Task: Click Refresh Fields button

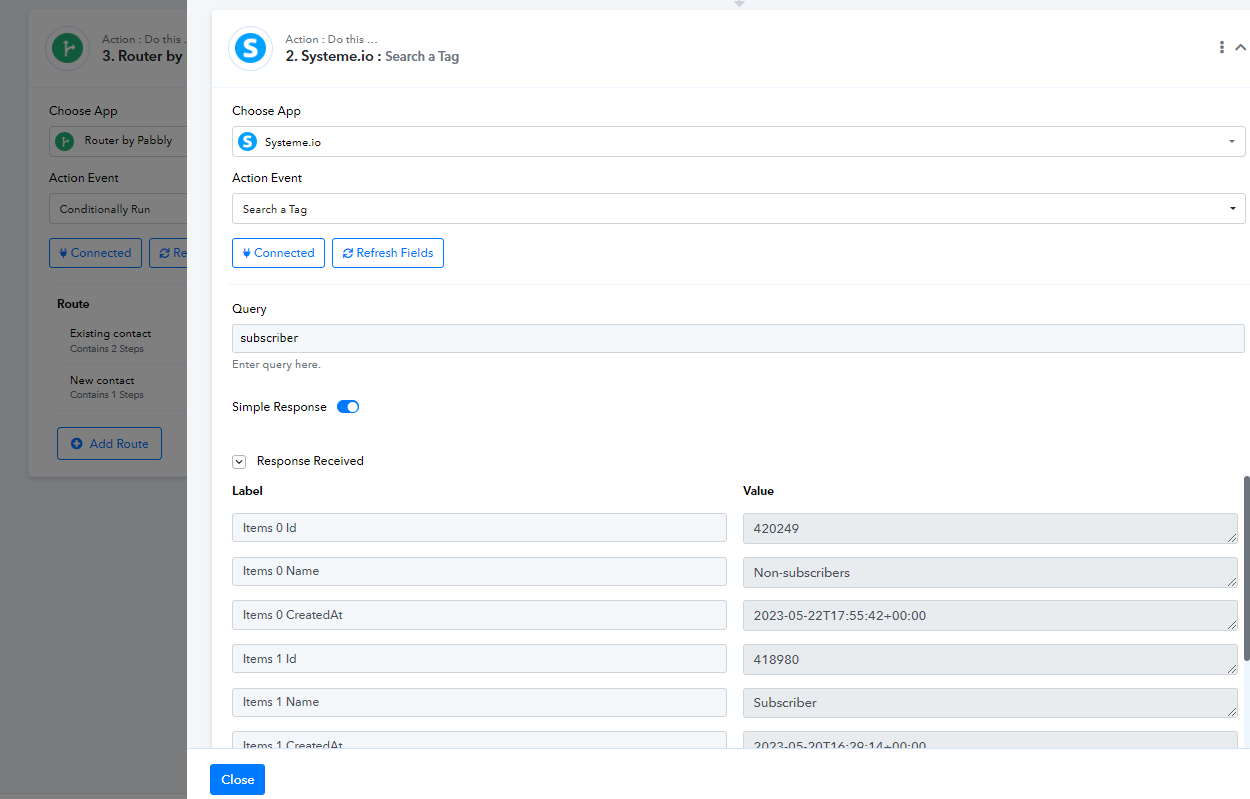Action: 388,253
